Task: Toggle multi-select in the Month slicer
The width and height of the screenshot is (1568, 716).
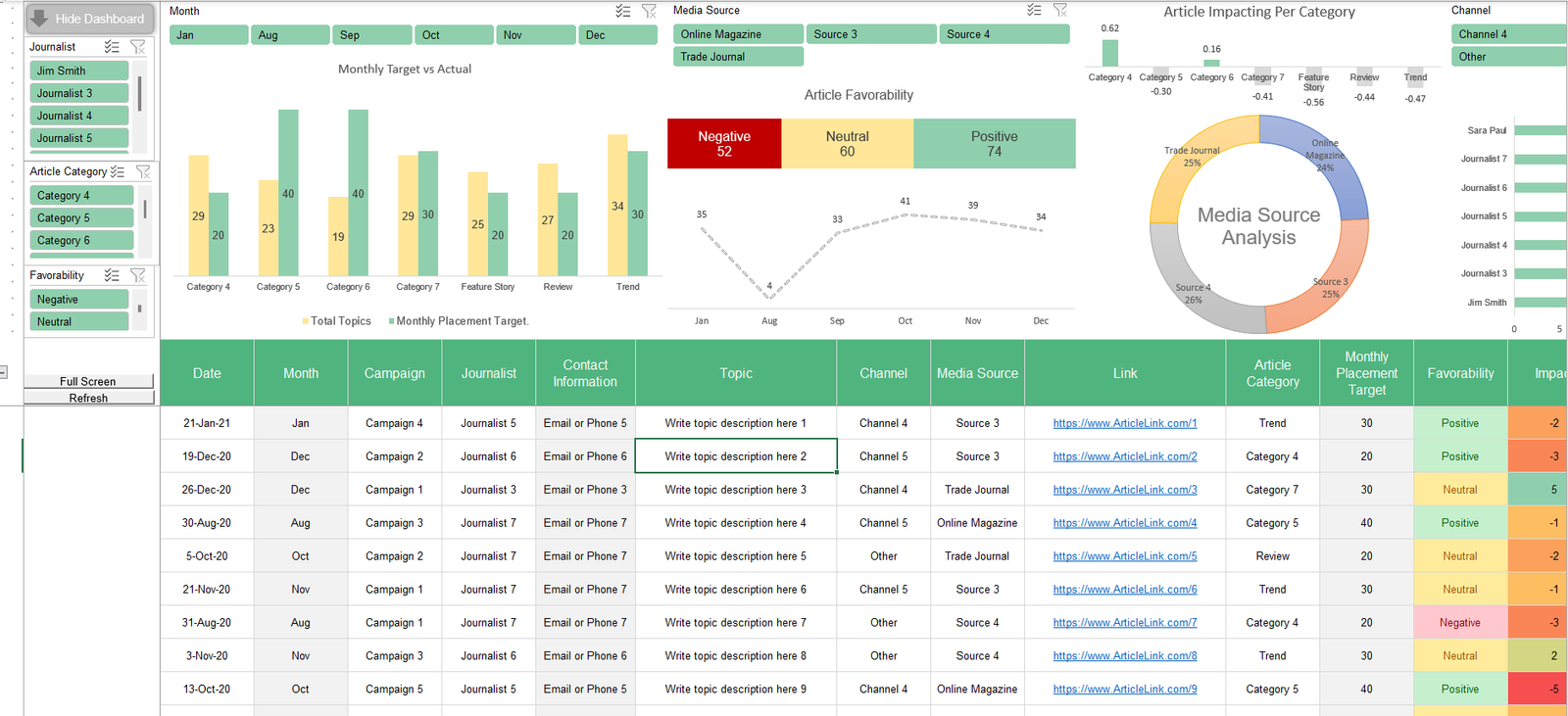Action: pyautogui.click(x=623, y=11)
